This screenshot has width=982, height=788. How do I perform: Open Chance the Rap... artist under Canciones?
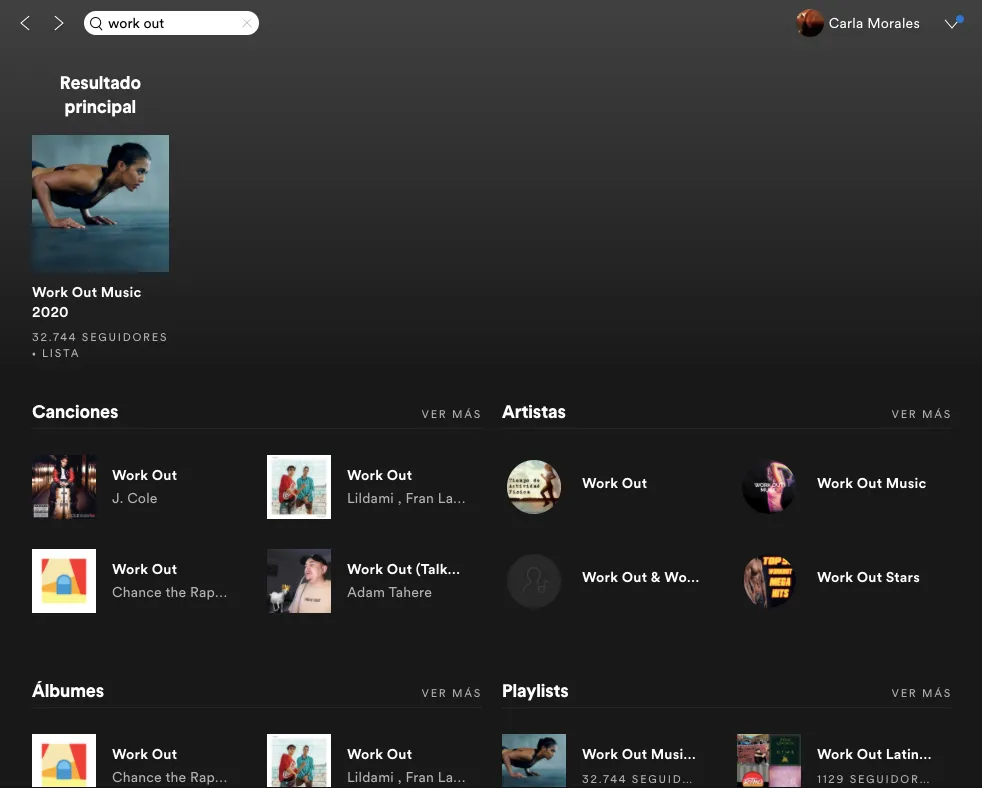point(169,592)
